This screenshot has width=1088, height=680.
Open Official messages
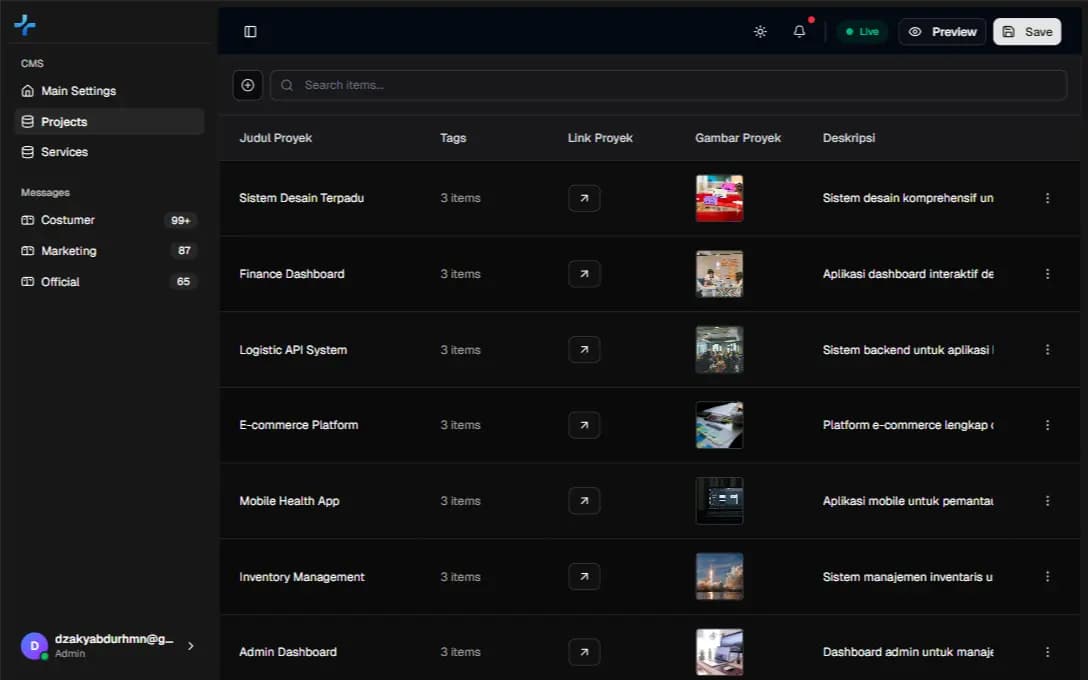[109, 282]
